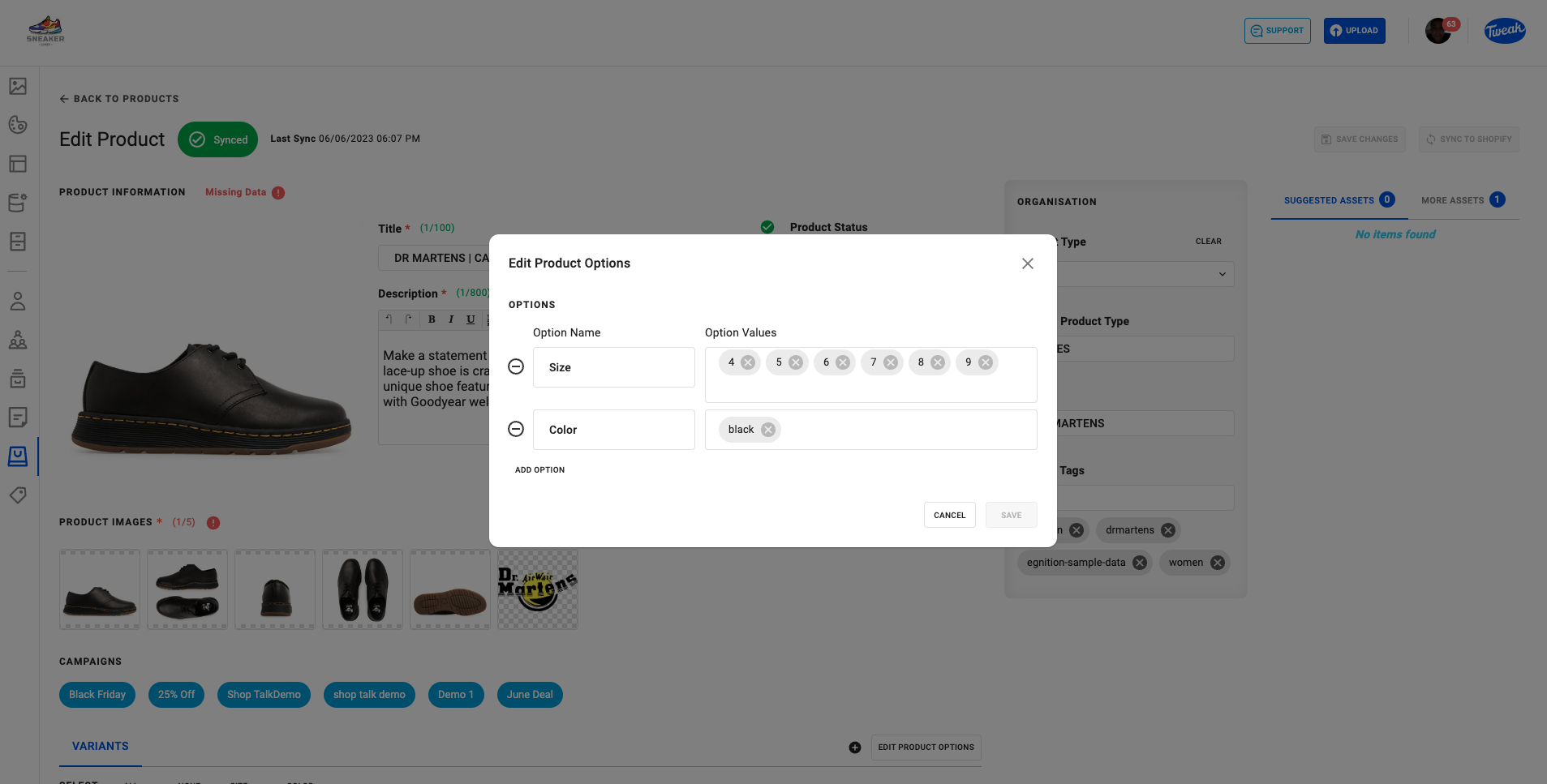Open the tags icon in sidebar
Viewport: 1547px width, 784px height.
pos(18,495)
